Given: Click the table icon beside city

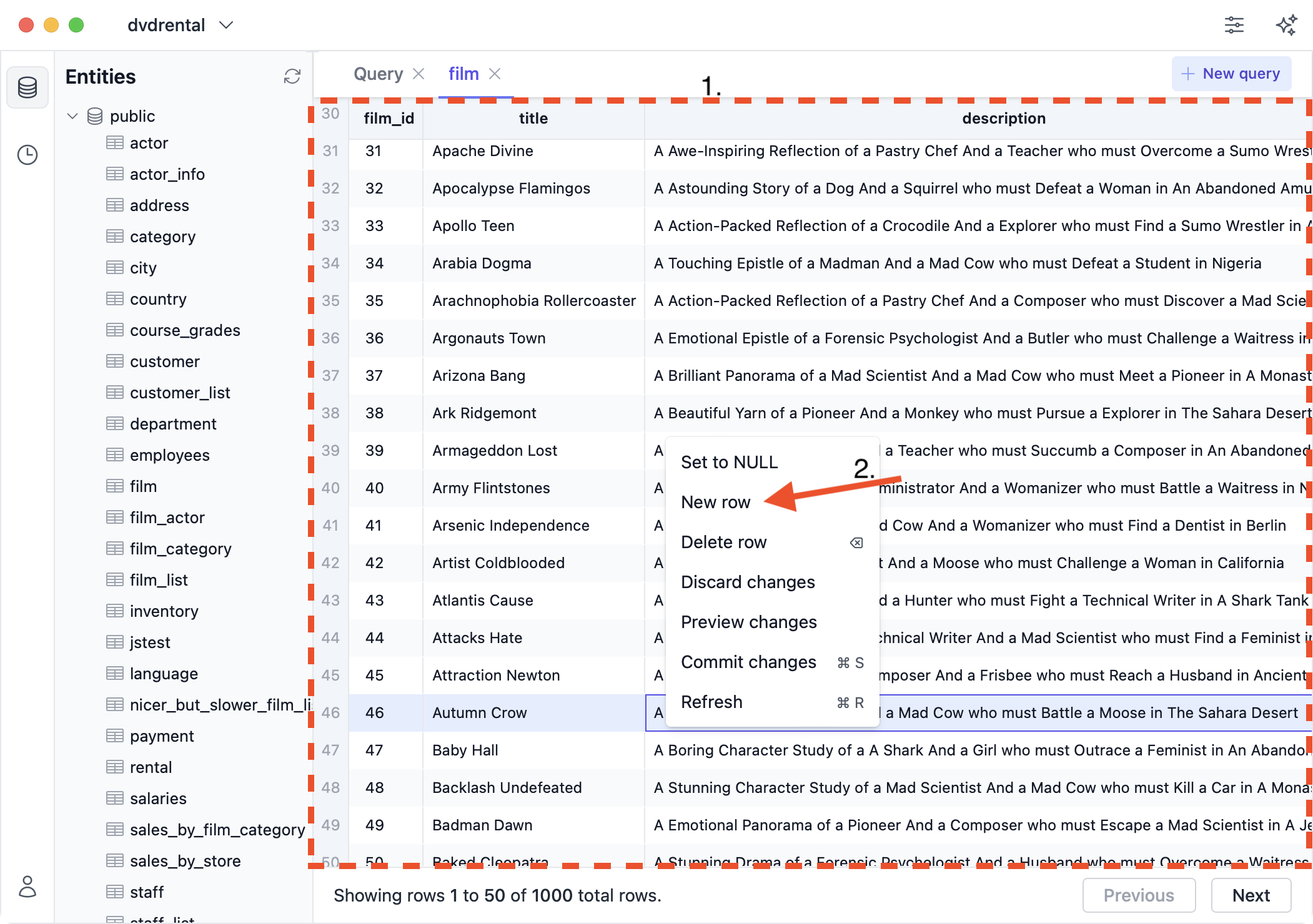Looking at the screenshot, I should pyautogui.click(x=115, y=267).
